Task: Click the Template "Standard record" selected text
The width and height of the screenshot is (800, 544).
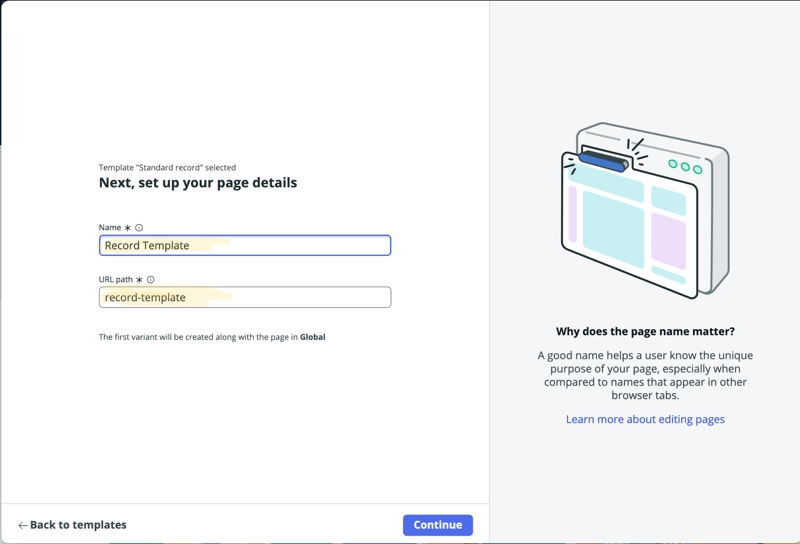Action: point(167,168)
